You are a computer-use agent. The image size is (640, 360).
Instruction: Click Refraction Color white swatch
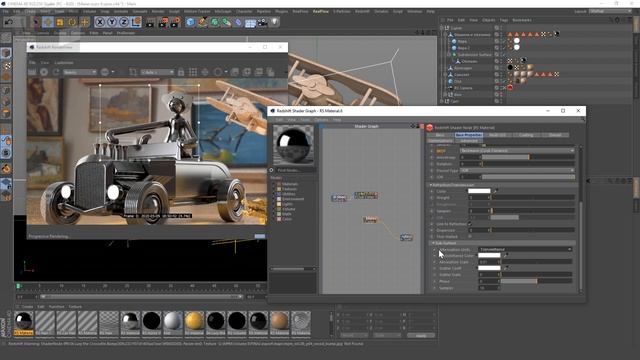point(479,191)
